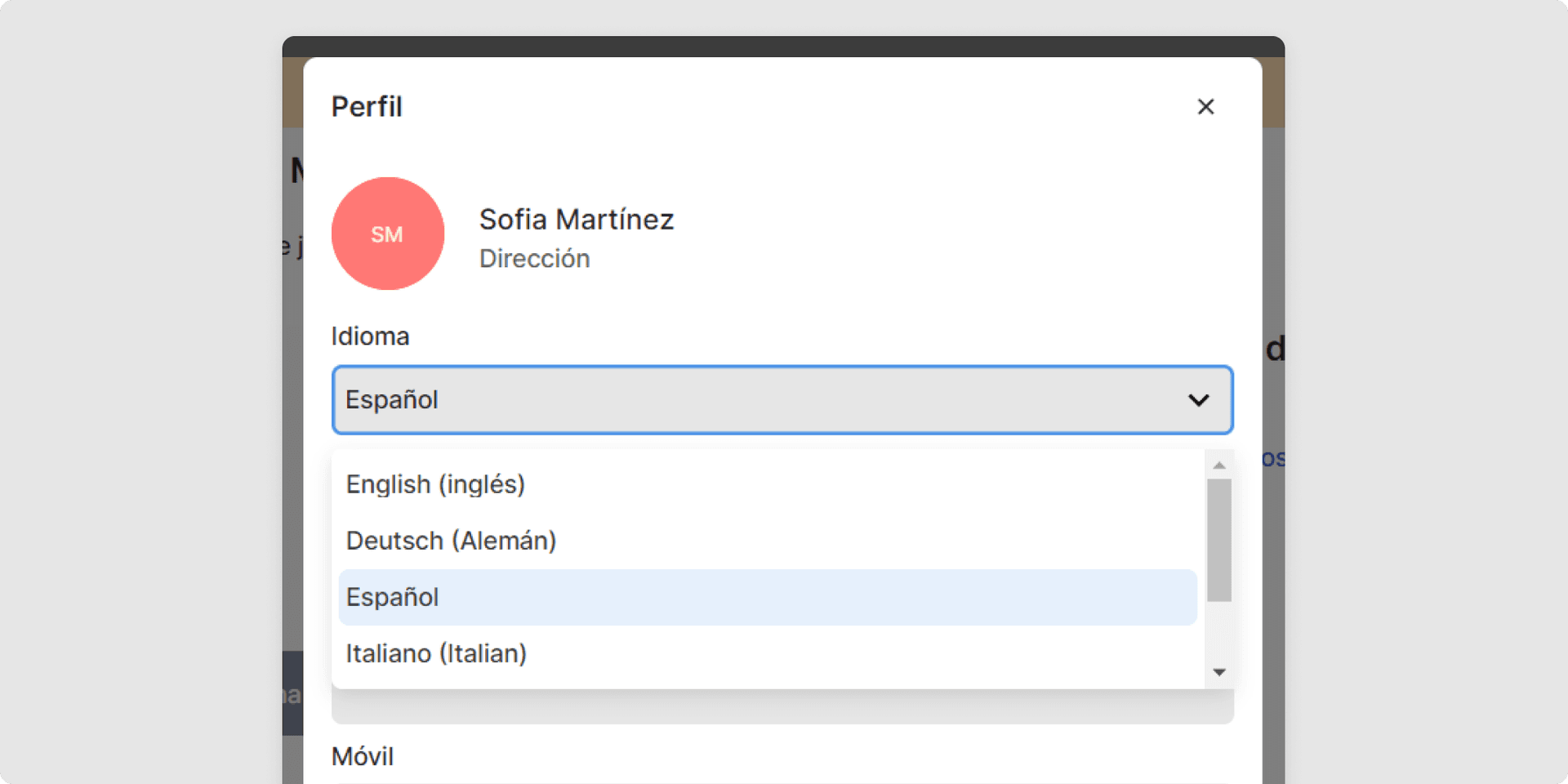The width and height of the screenshot is (1568, 784).
Task: Click the Dirección role text
Action: coord(534,259)
